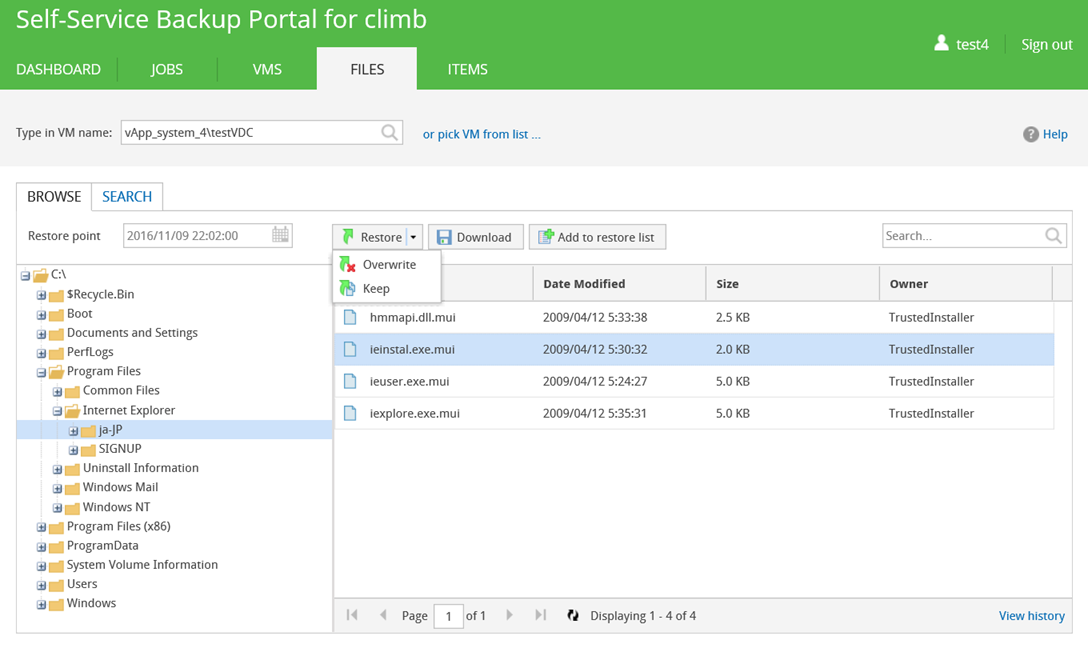Click the Add to restore list button
Screen dimensions: 1088x648
point(597,237)
